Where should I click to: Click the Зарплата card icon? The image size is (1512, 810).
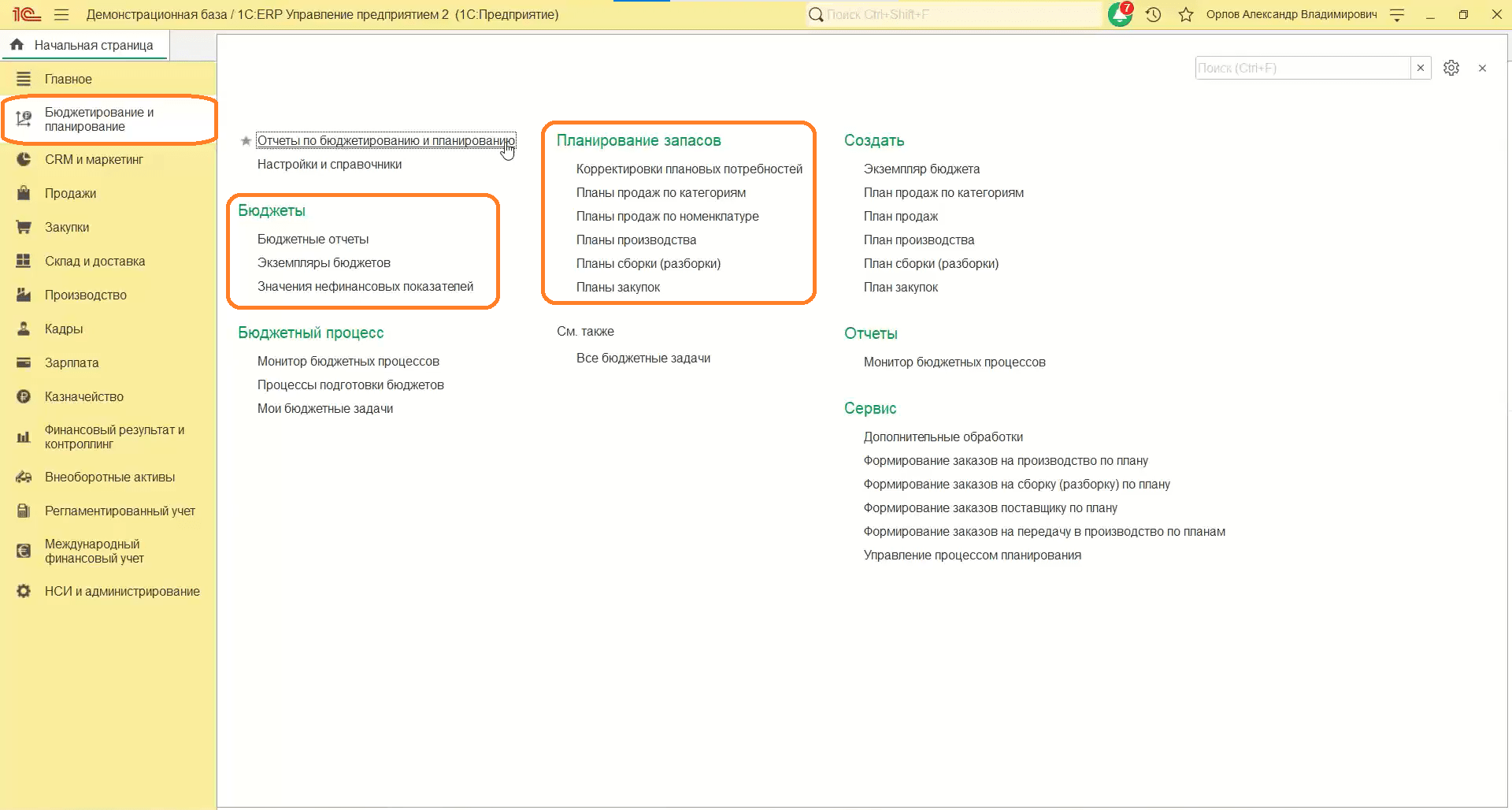pyautogui.click(x=24, y=362)
